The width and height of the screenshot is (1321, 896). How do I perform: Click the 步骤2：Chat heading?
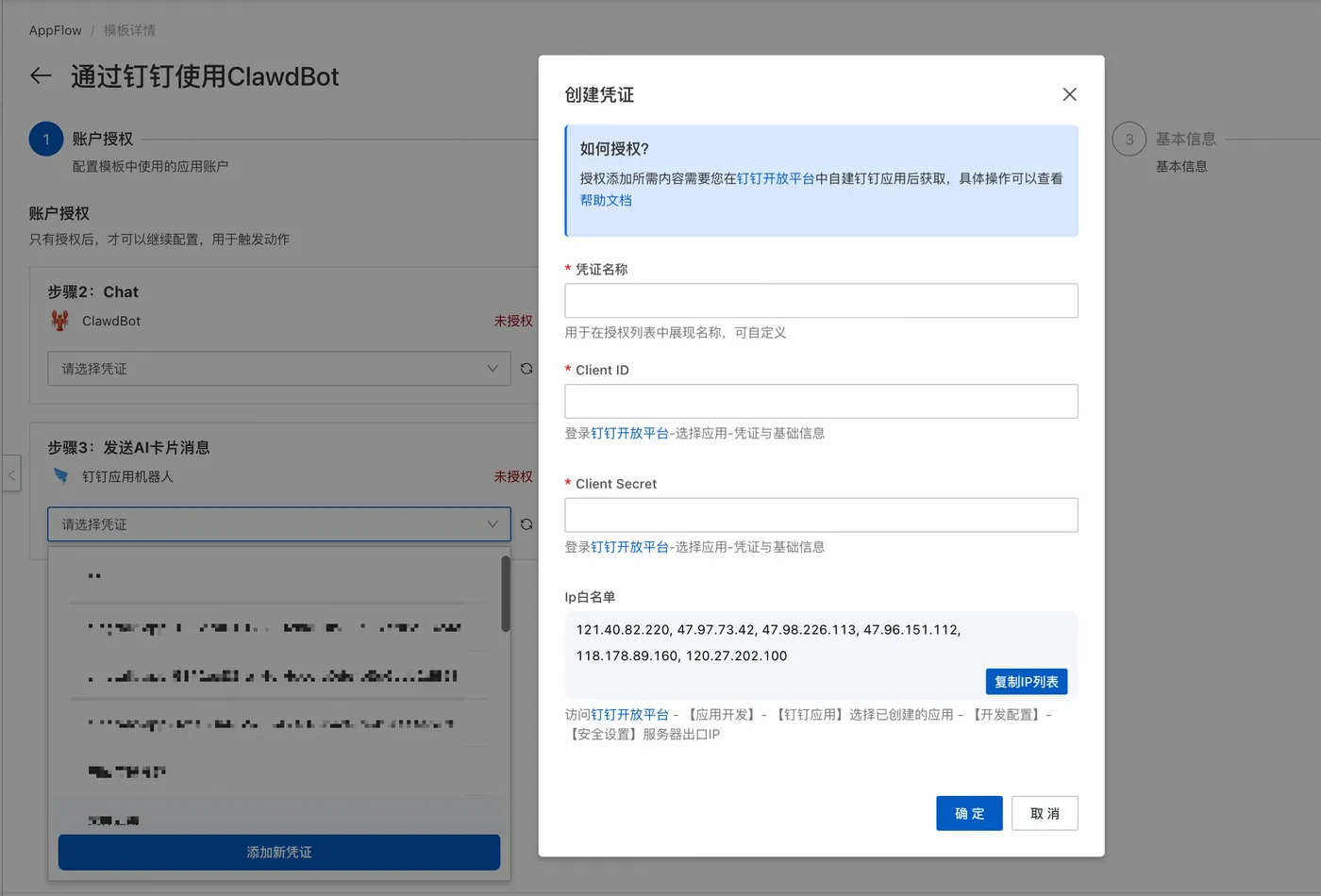(x=92, y=292)
